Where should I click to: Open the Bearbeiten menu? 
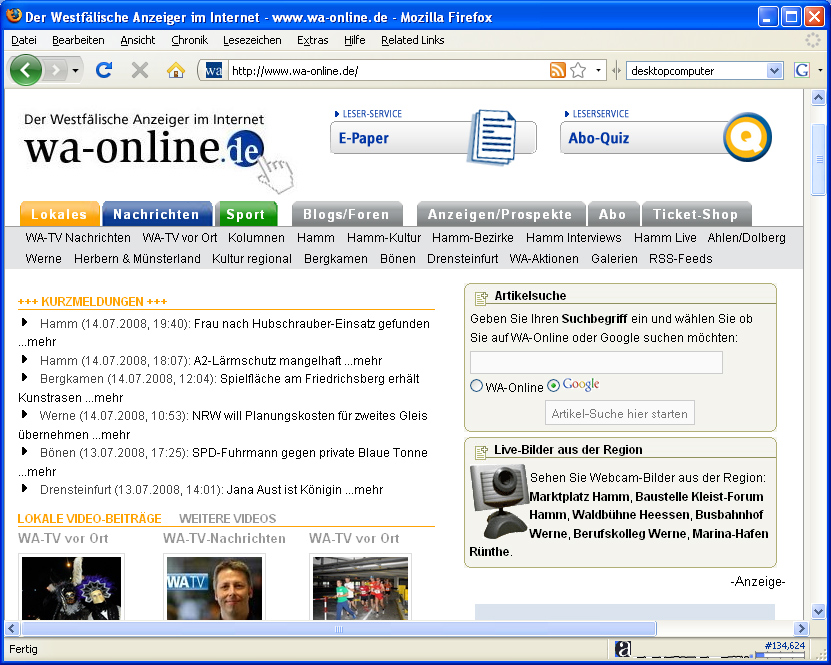point(78,40)
